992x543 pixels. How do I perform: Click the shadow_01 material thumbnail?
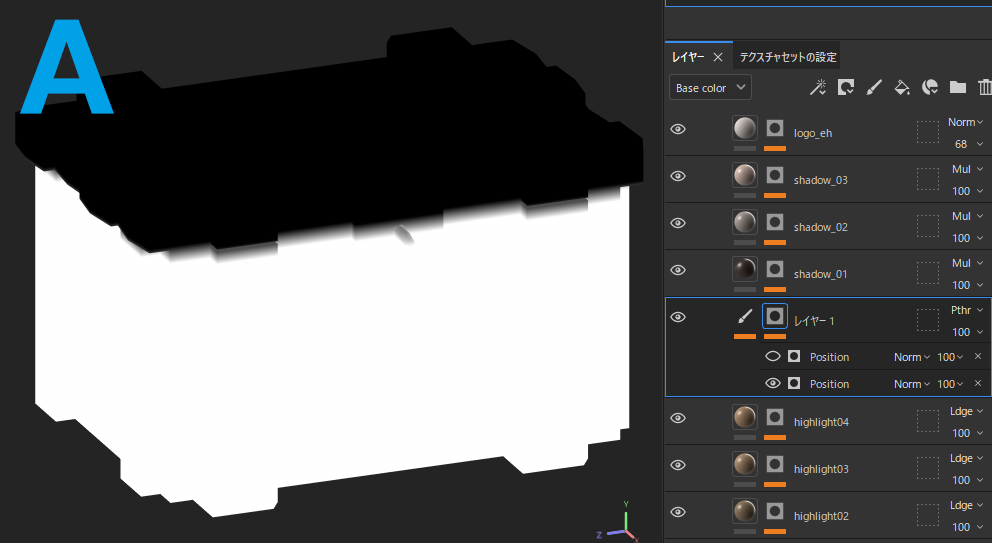coord(745,270)
